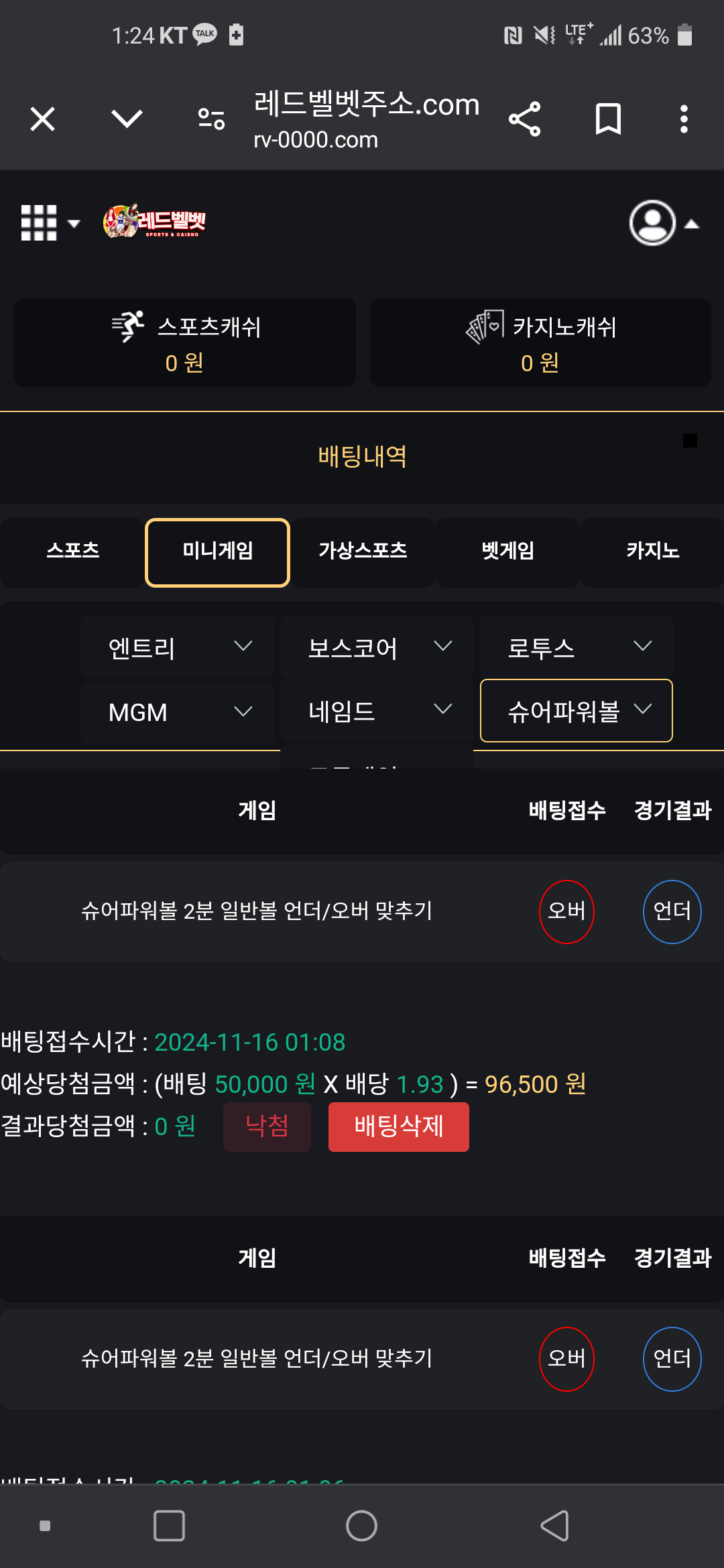Image resolution: width=724 pixels, height=1568 pixels.
Task: Select the 카지노 tab
Action: [652, 552]
